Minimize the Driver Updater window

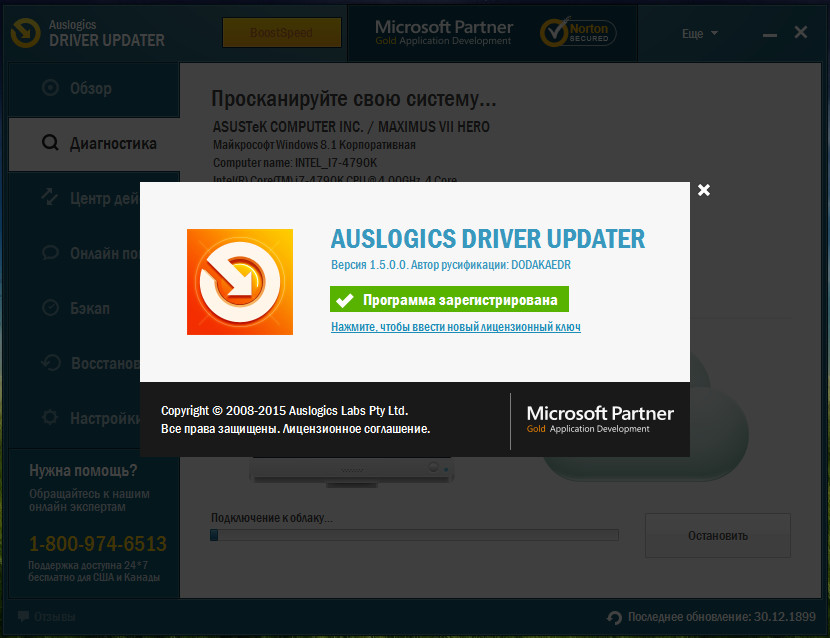(770, 34)
